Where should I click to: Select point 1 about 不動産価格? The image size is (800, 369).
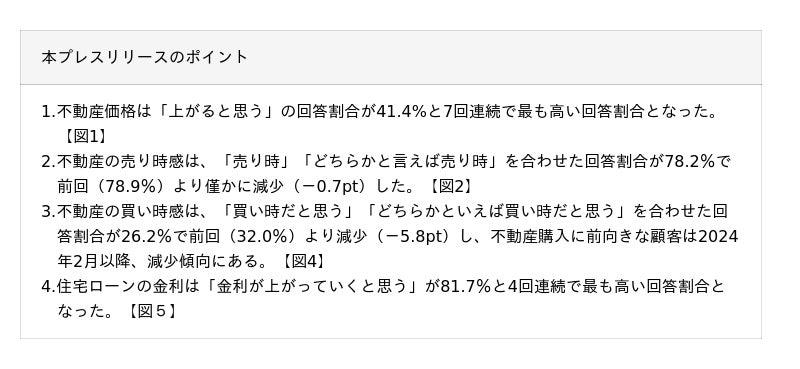click(380, 124)
